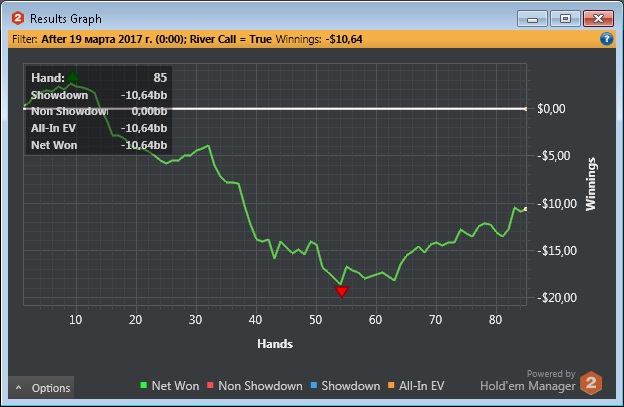Click the Results Graph title bar app icon

point(18,18)
